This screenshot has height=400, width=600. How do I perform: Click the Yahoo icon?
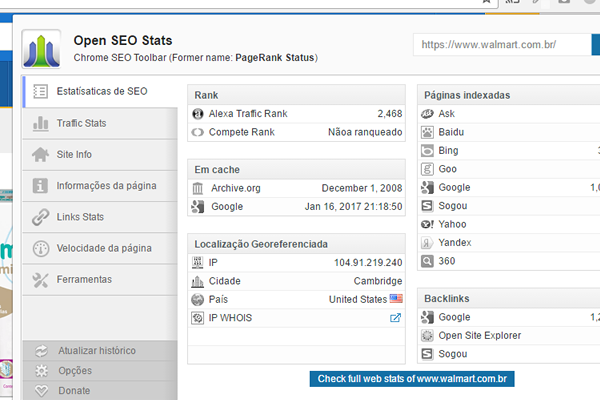point(427,224)
